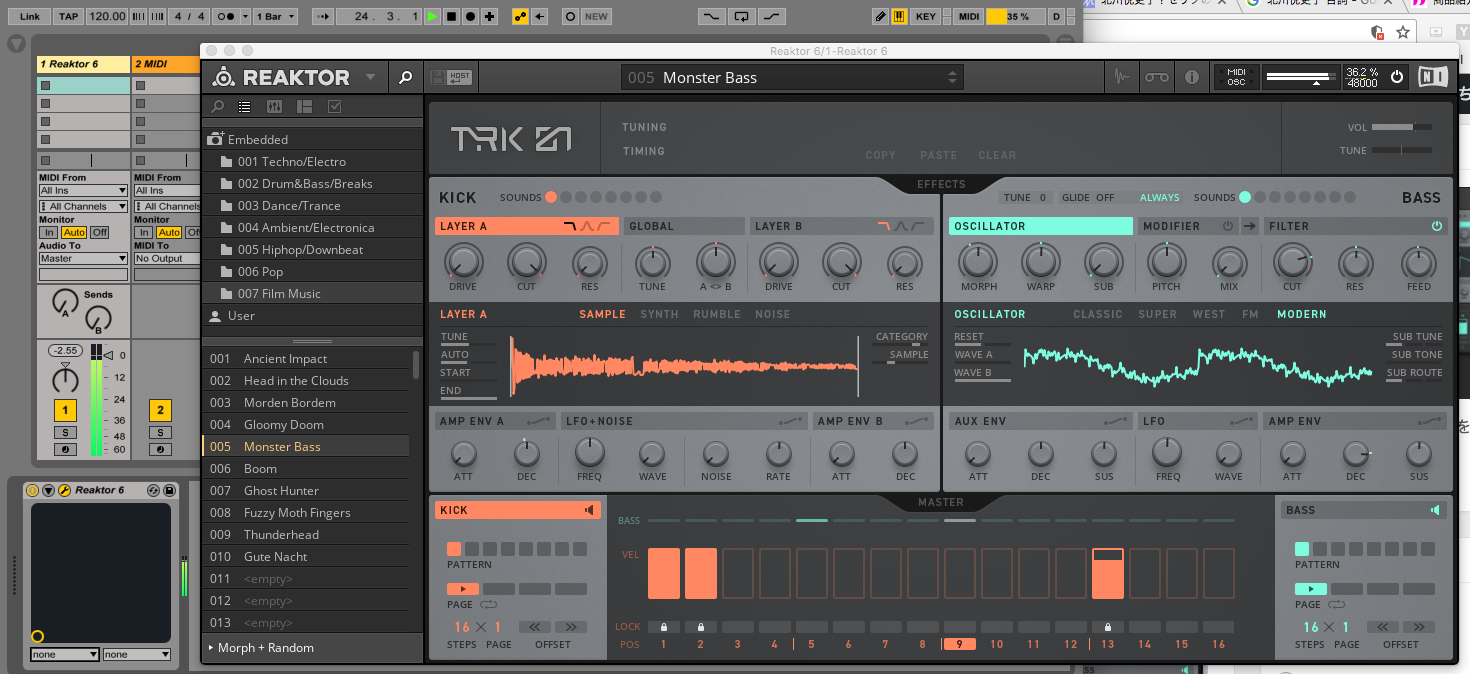This screenshot has height=674, width=1470.
Task: Click the back to arrangement arrow icon
Action: coord(540,17)
